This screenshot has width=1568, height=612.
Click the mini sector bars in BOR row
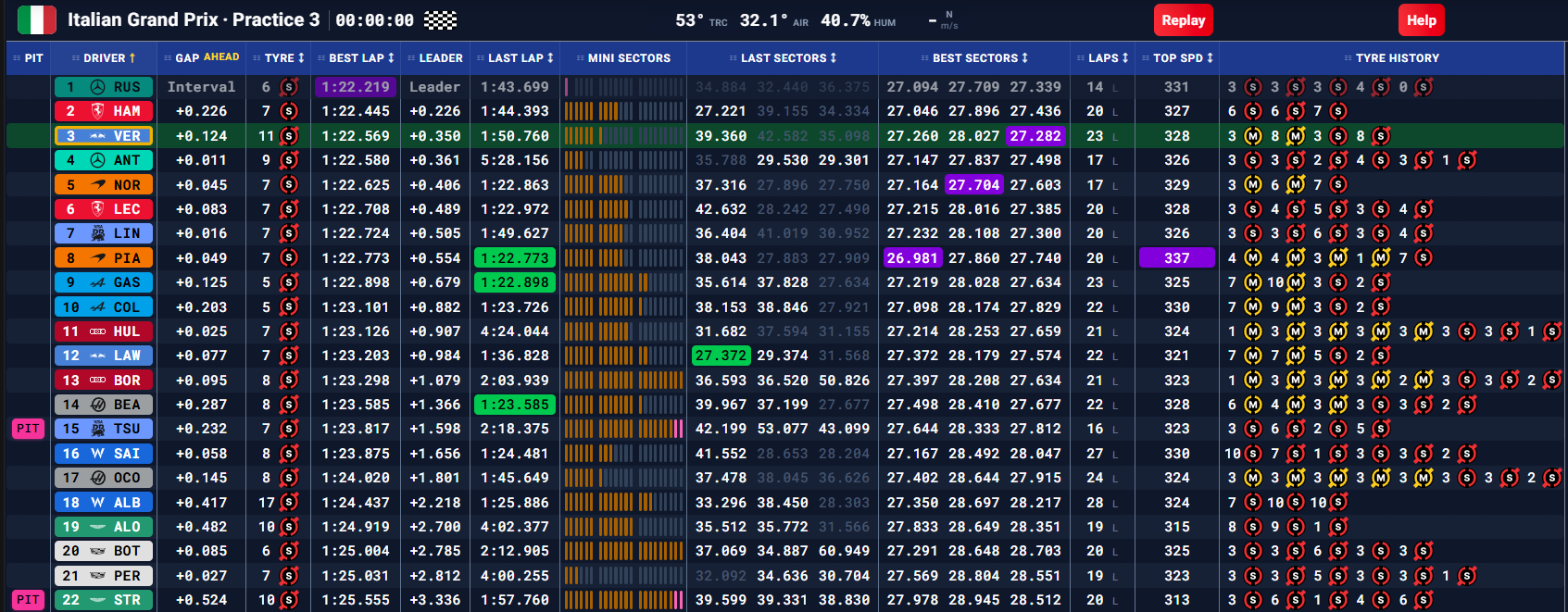click(x=623, y=381)
